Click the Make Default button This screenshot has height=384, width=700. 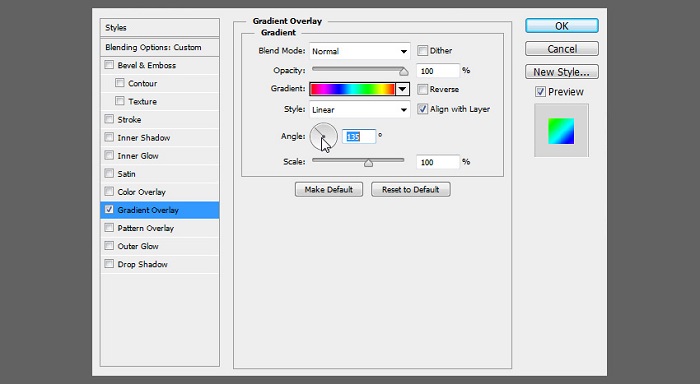pos(329,189)
